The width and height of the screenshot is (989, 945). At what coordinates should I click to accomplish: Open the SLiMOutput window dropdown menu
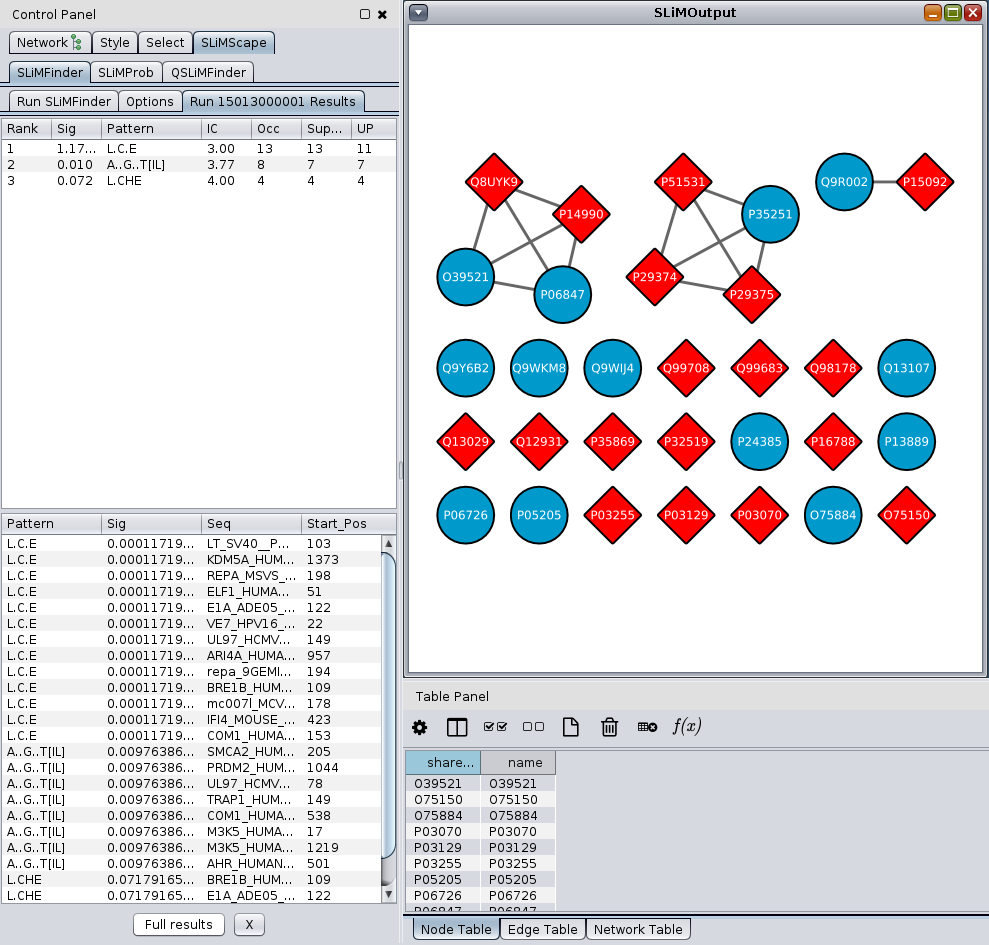click(x=419, y=12)
